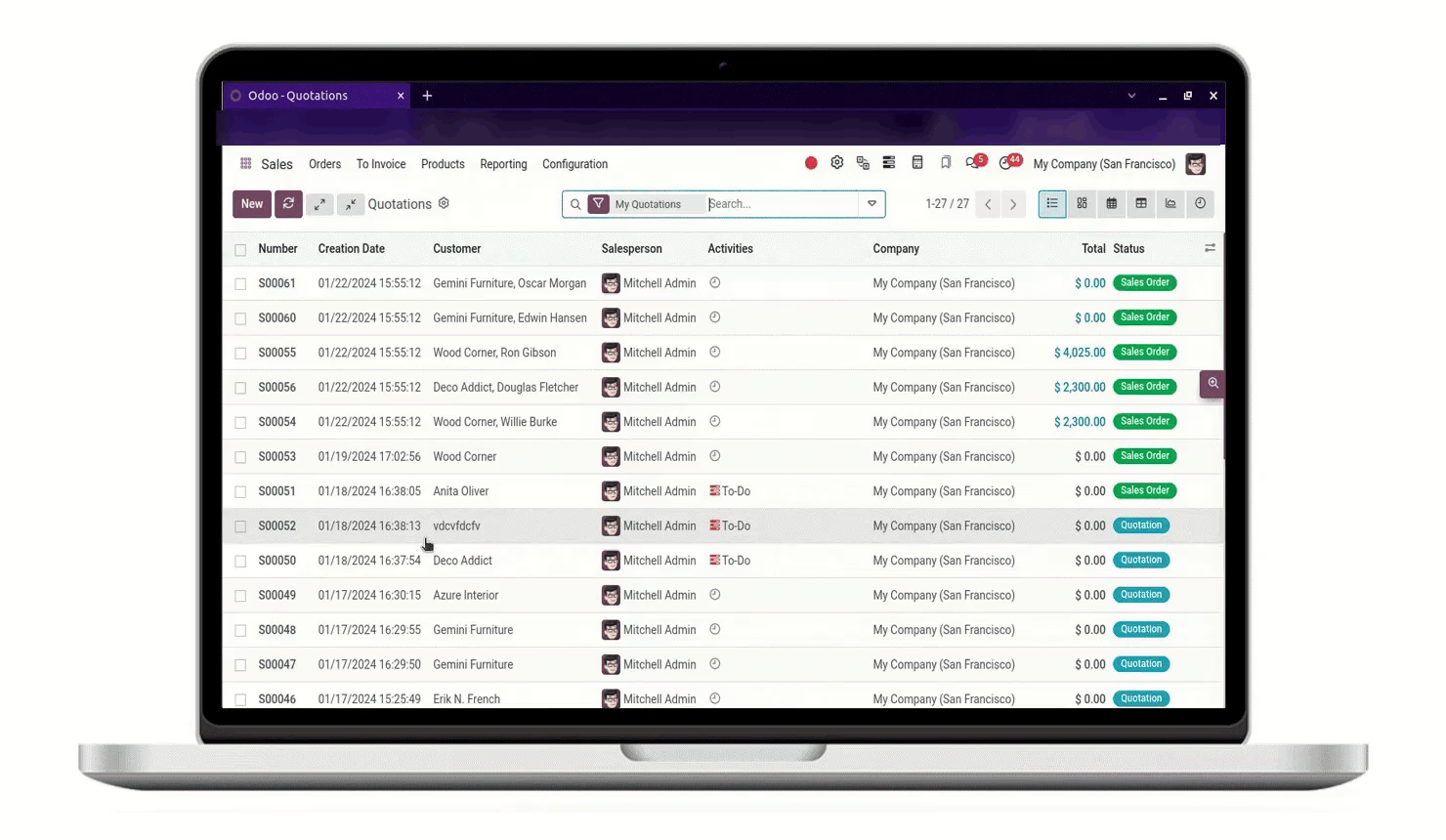Open the search options dropdown arrow
The width and height of the screenshot is (1446, 840).
coord(872,204)
